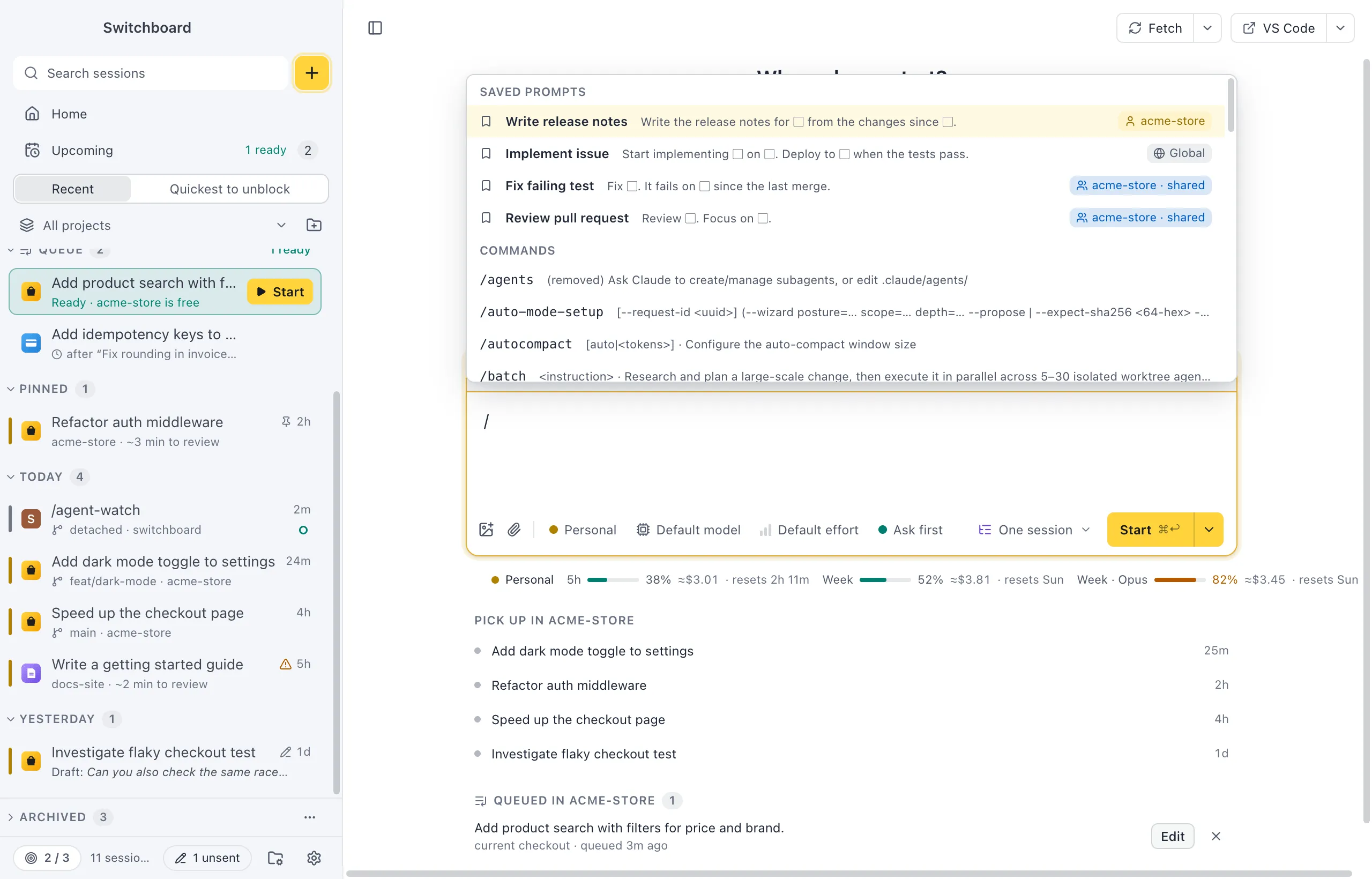This screenshot has height=879, width=1372.
Task: Click Start on queued product search session
Action: [280, 292]
